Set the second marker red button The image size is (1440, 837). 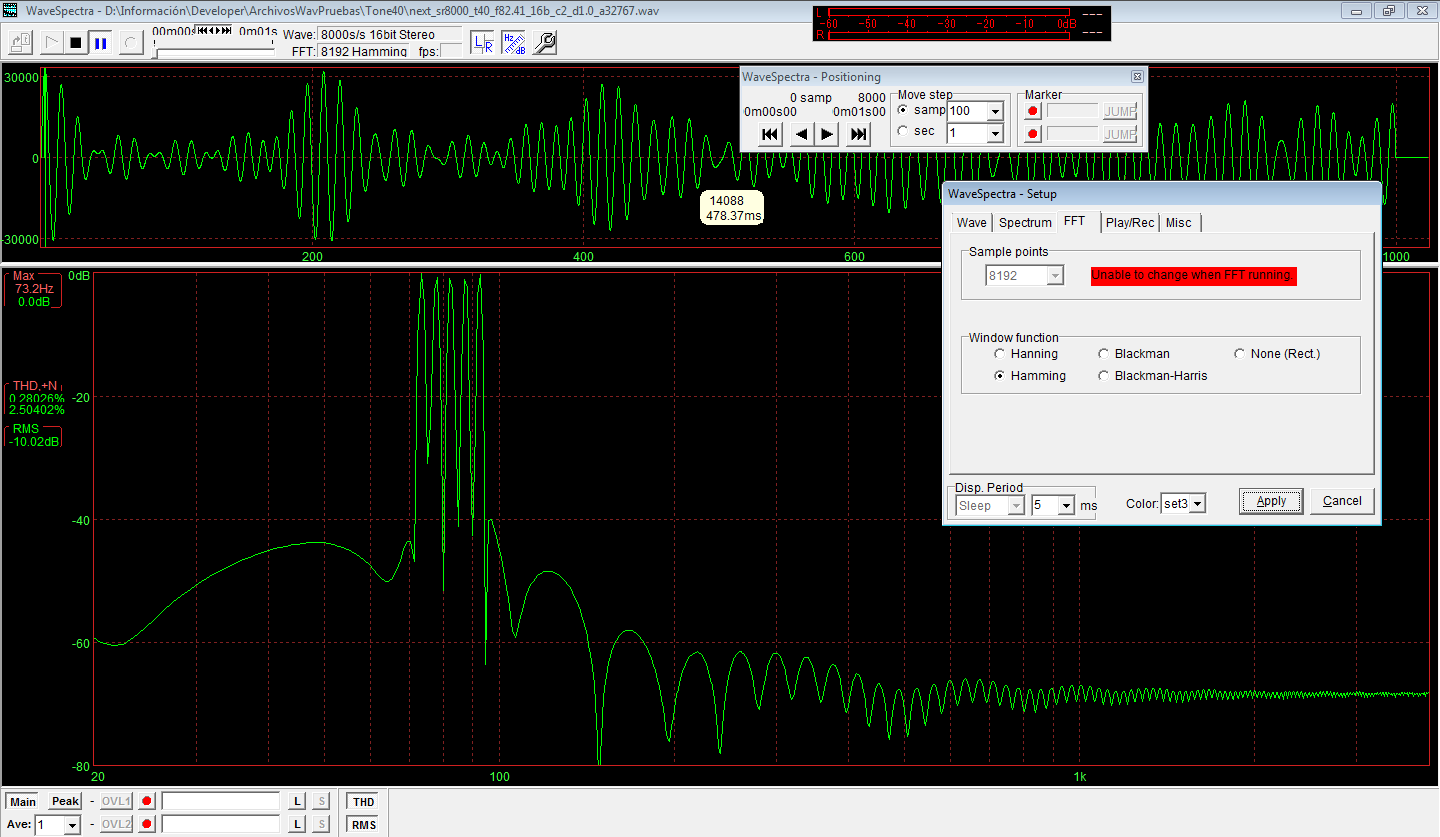1033,134
